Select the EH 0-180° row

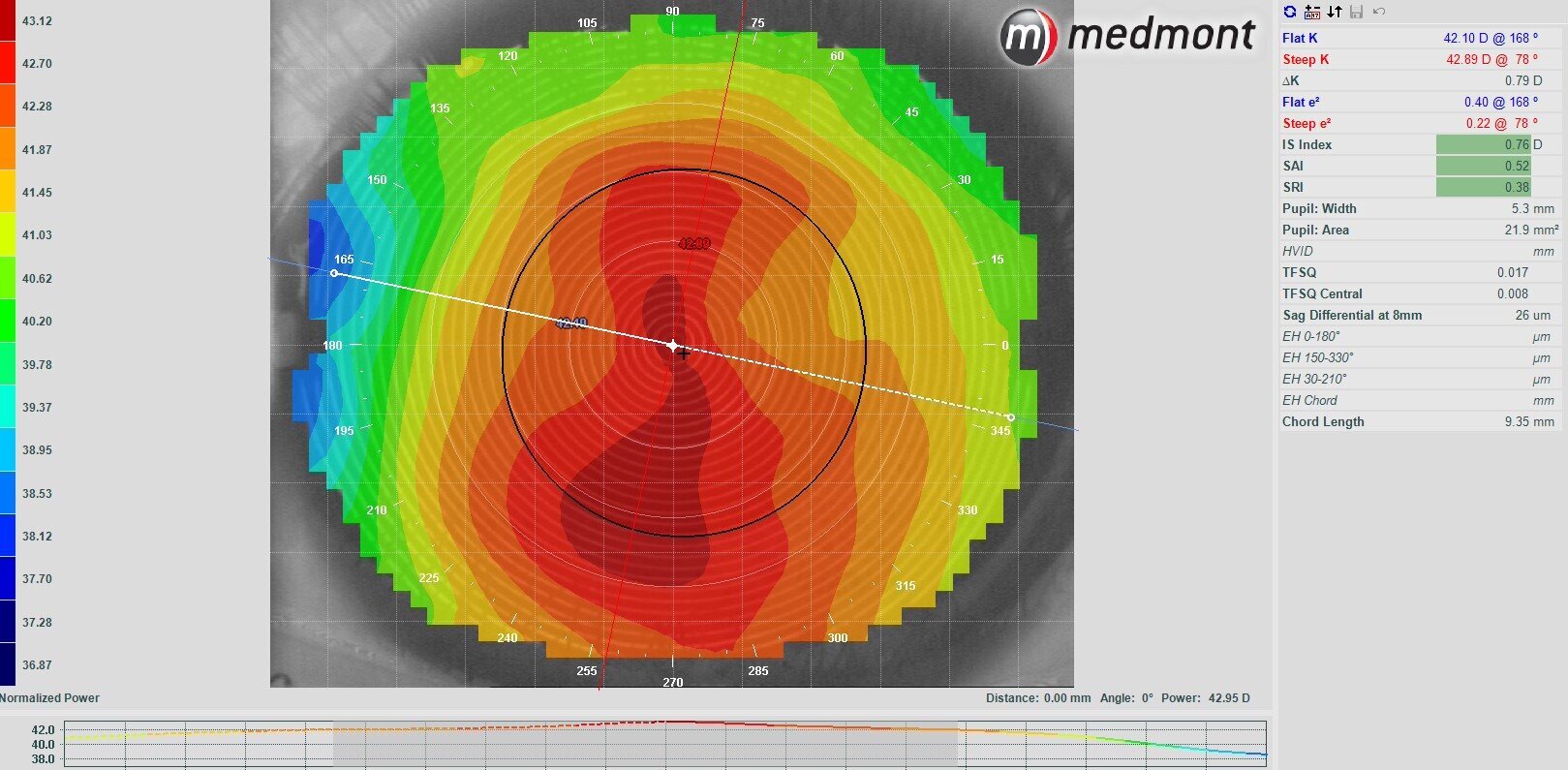[1420, 336]
